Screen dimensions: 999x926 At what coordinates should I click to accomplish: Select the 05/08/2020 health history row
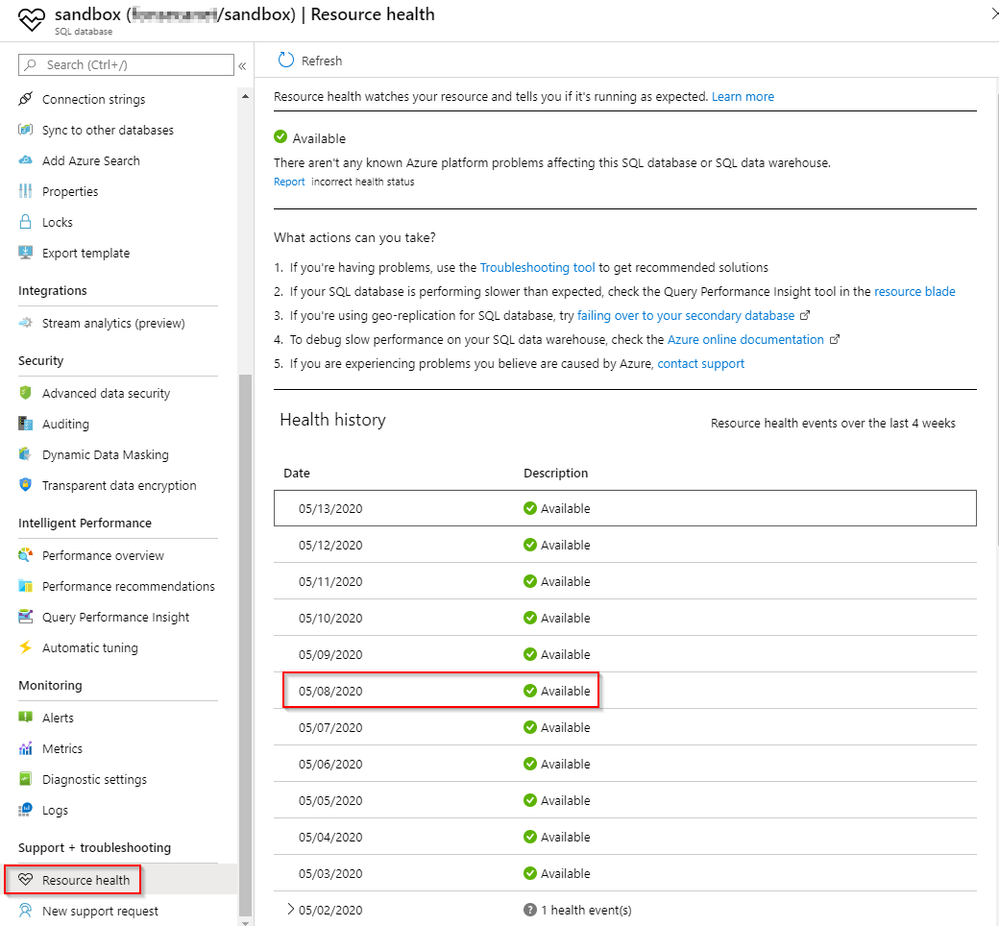440,691
